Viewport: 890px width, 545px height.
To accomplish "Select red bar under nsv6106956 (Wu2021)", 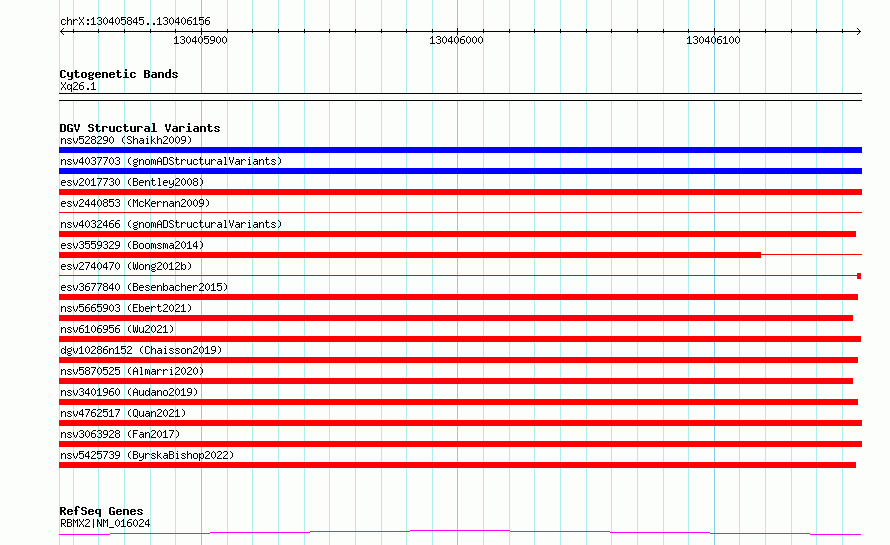I will click(460, 339).
